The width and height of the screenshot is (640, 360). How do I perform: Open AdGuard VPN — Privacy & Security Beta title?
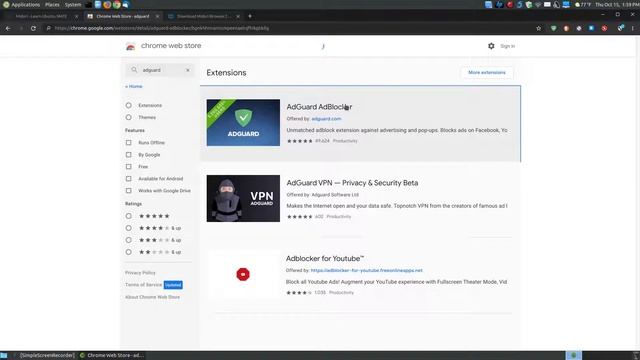(x=352, y=183)
